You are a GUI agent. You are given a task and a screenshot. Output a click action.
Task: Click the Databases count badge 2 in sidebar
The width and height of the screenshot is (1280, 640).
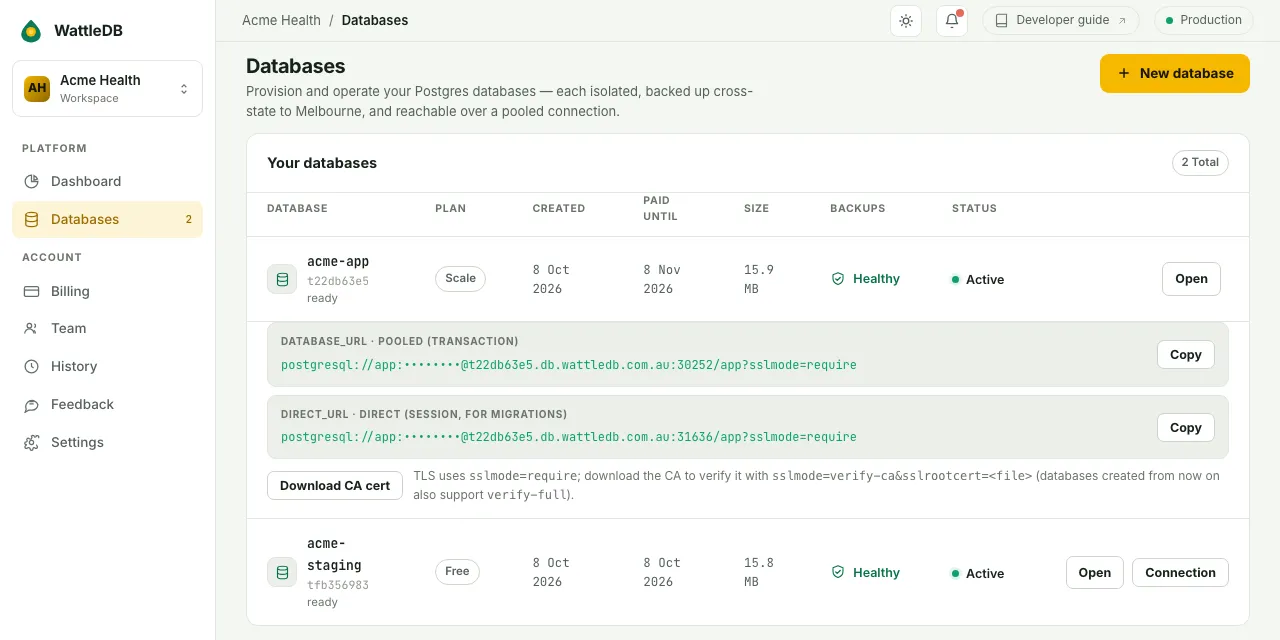click(188, 219)
